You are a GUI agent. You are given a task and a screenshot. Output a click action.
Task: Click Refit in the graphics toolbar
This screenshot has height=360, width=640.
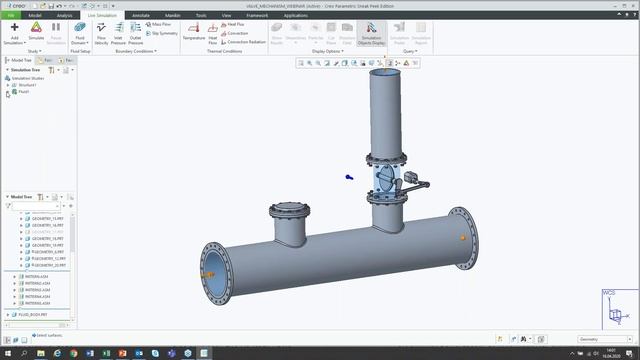tap(301, 63)
